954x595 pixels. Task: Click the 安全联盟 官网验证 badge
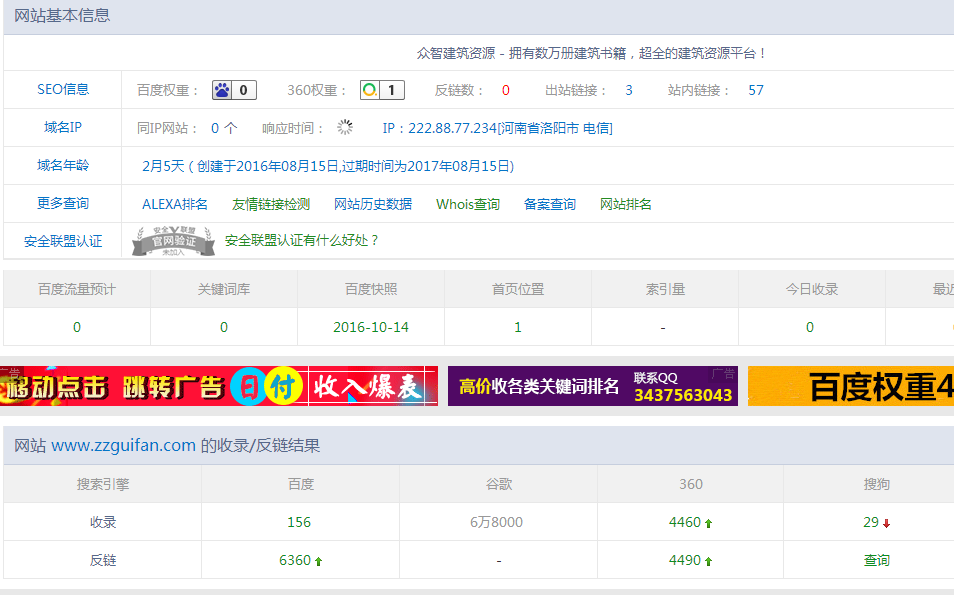(173, 241)
